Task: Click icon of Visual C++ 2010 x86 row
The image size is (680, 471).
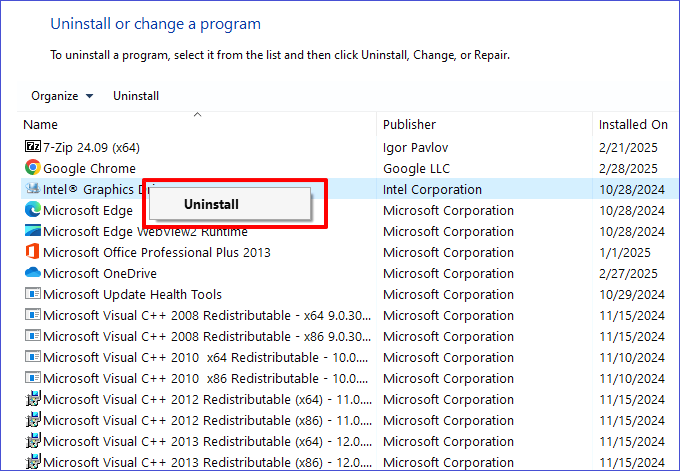Action: pos(33,377)
